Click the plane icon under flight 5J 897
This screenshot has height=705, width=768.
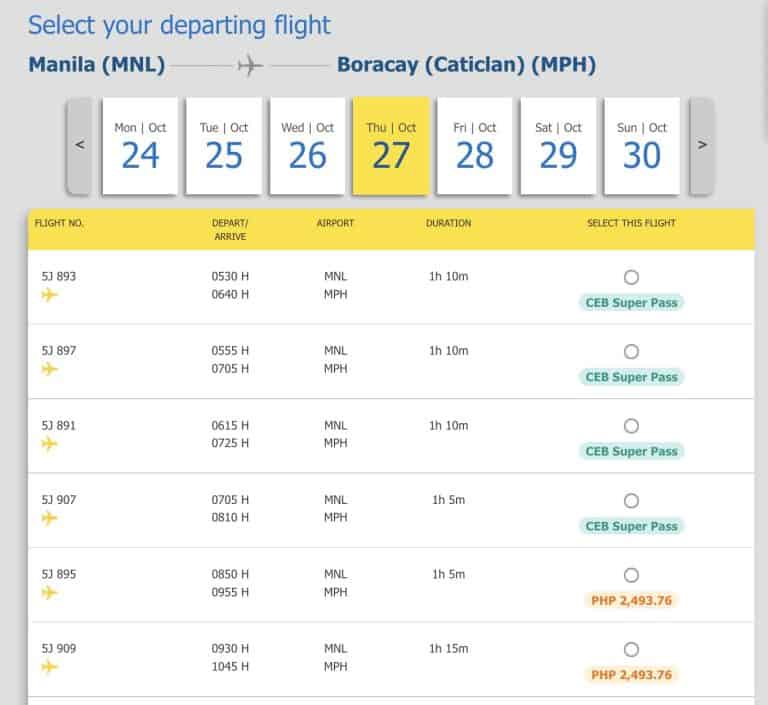point(49,369)
